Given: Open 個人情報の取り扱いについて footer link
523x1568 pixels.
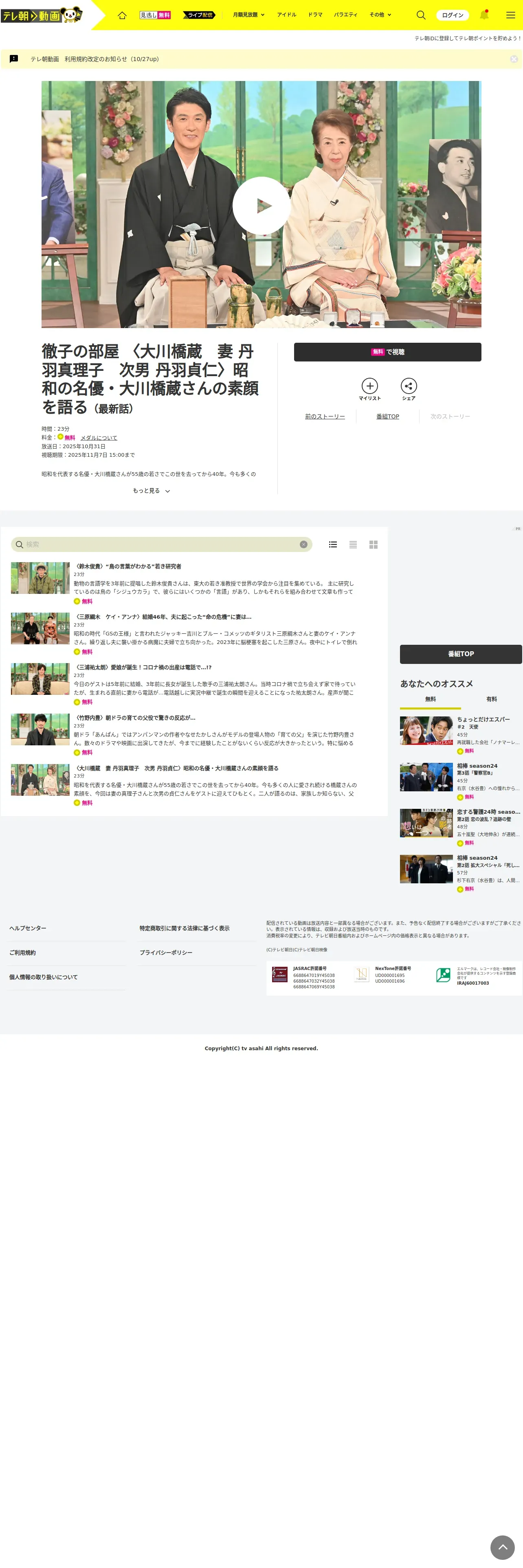Looking at the screenshot, I should (43, 977).
